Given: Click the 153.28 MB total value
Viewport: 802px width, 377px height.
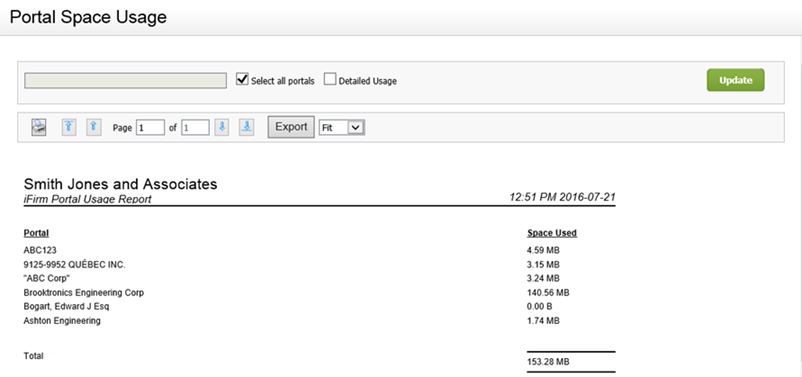Looking at the screenshot, I should pyautogui.click(x=548, y=362).
